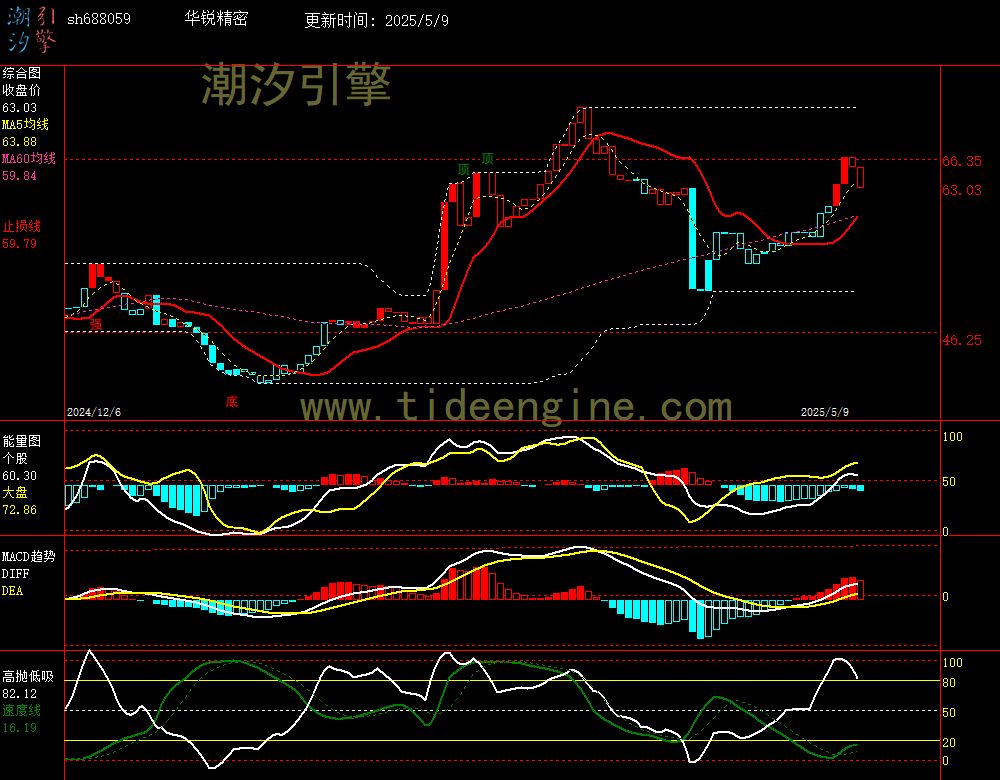Click the DEA legend label
Image resolution: width=1000 pixels, height=780 pixels.
13,591
